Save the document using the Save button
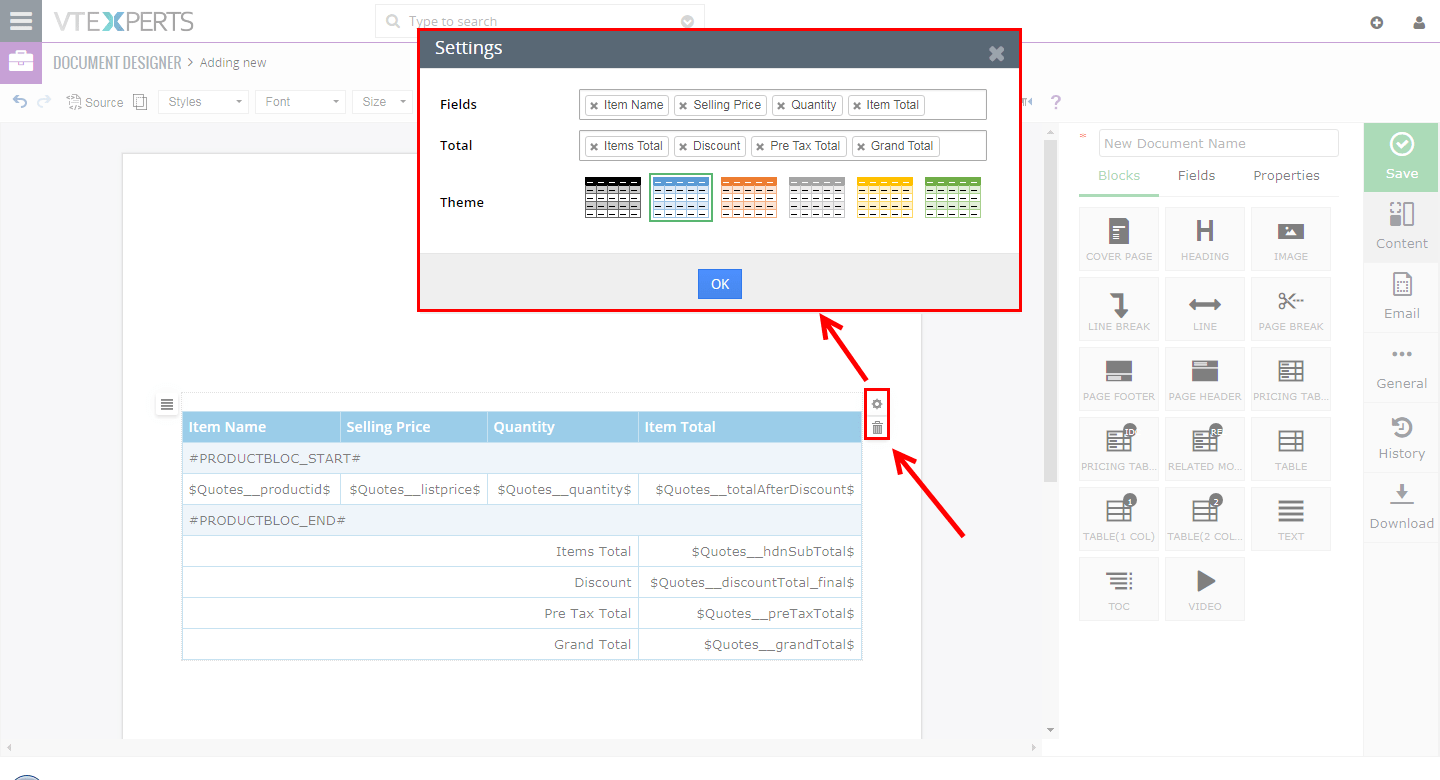The height and width of the screenshot is (780, 1440). (x=1400, y=158)
